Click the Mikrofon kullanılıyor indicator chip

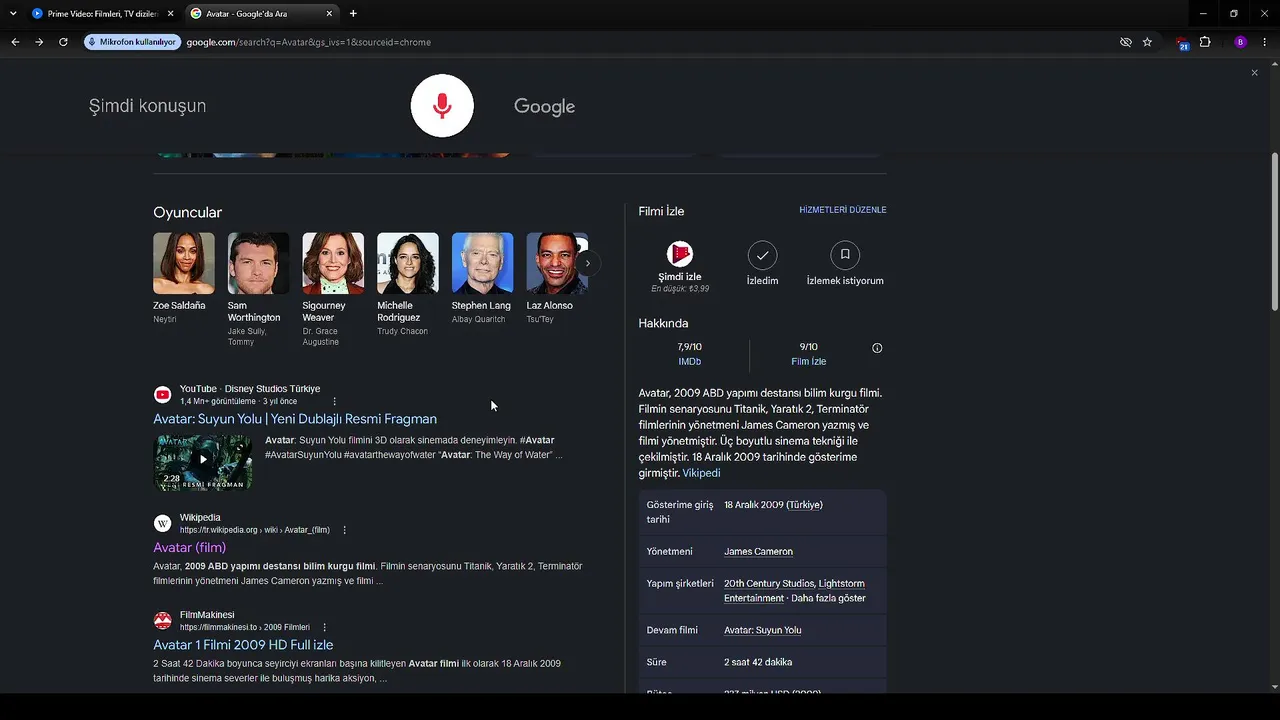[132, 42]
